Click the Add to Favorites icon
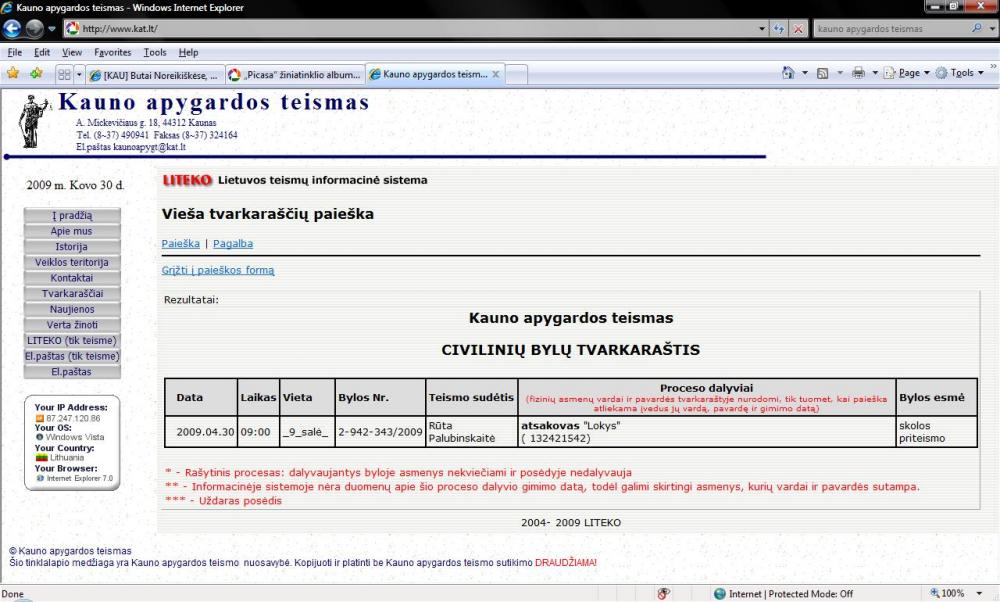This screenshot has height=602, width=1000. [36, 73]
